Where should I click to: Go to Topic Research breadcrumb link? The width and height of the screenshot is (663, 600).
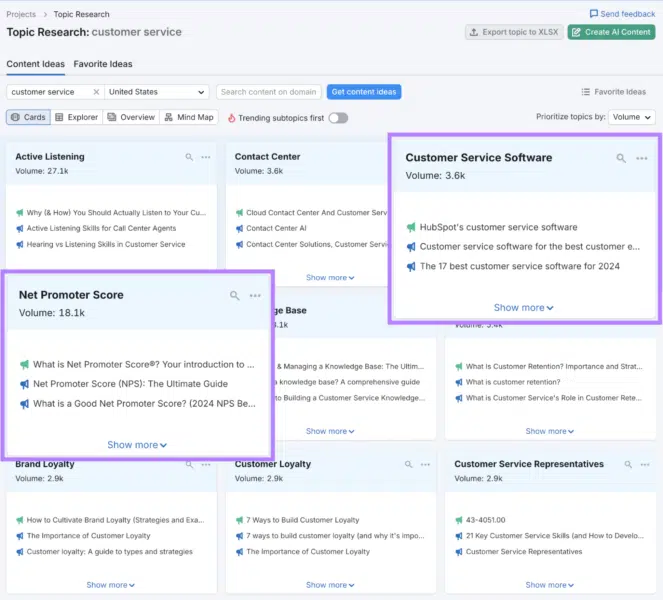click(81, 14)
